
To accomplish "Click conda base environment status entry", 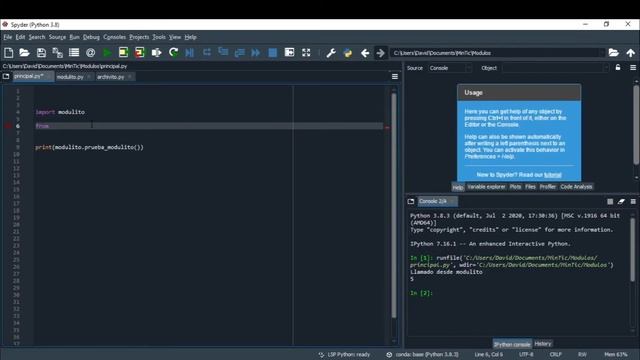I will pos(422,354).
